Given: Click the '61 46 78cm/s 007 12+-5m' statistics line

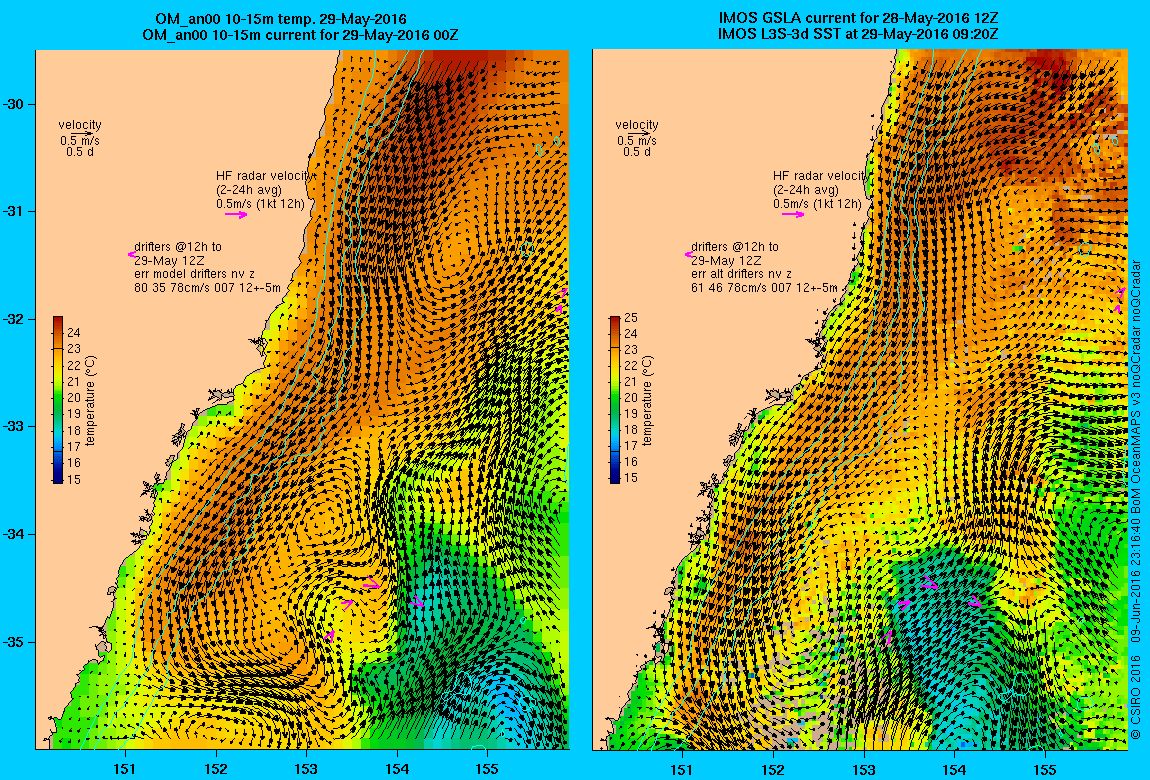Looking at the screenshot, I should [x=764, y=288].
